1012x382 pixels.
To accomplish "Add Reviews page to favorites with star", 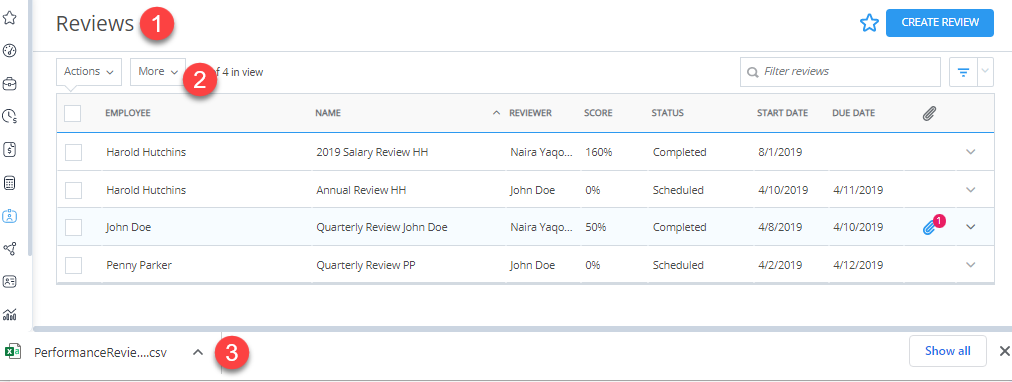I will [869, 23].
